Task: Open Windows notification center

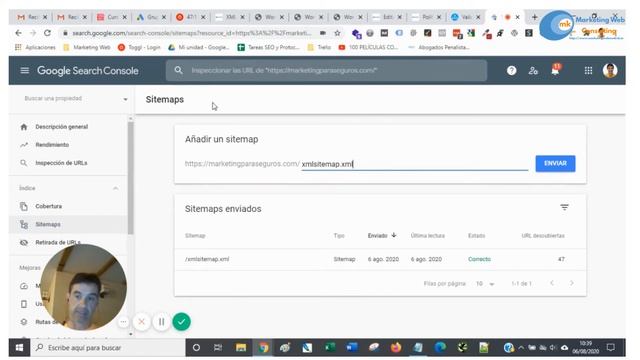Action: [611, 347]
